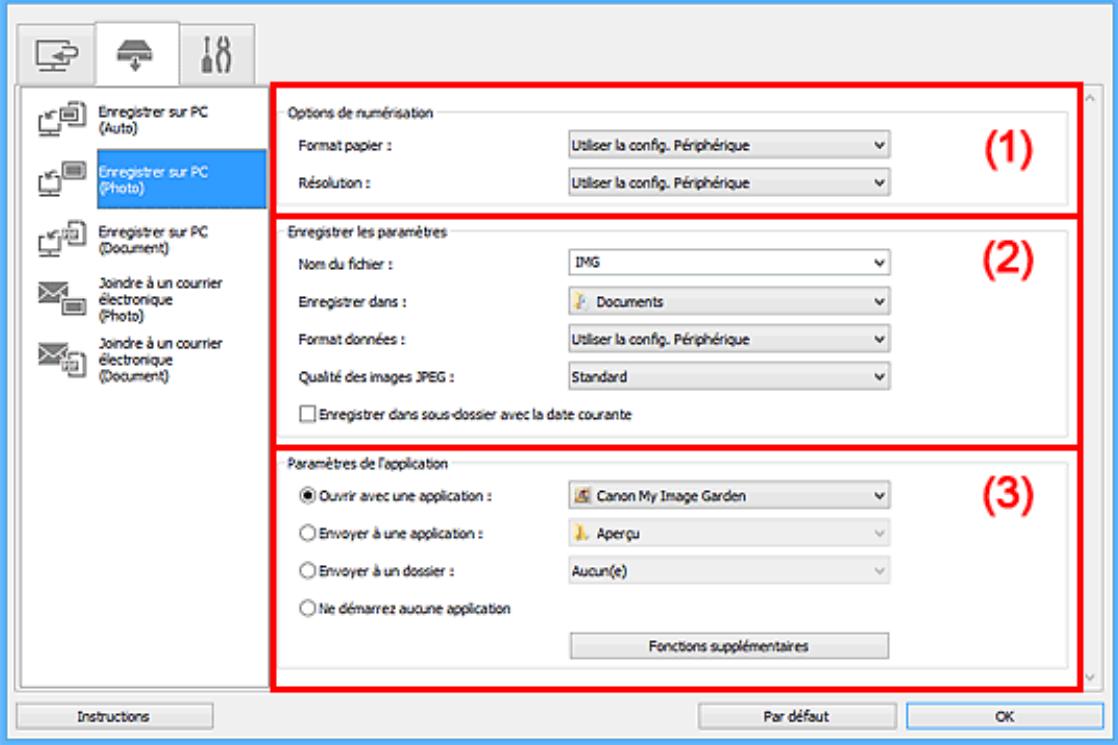Click the Options de numérisation heading
The height and width of the screenshot is (745, 1118).
click(x=360, y=113)
